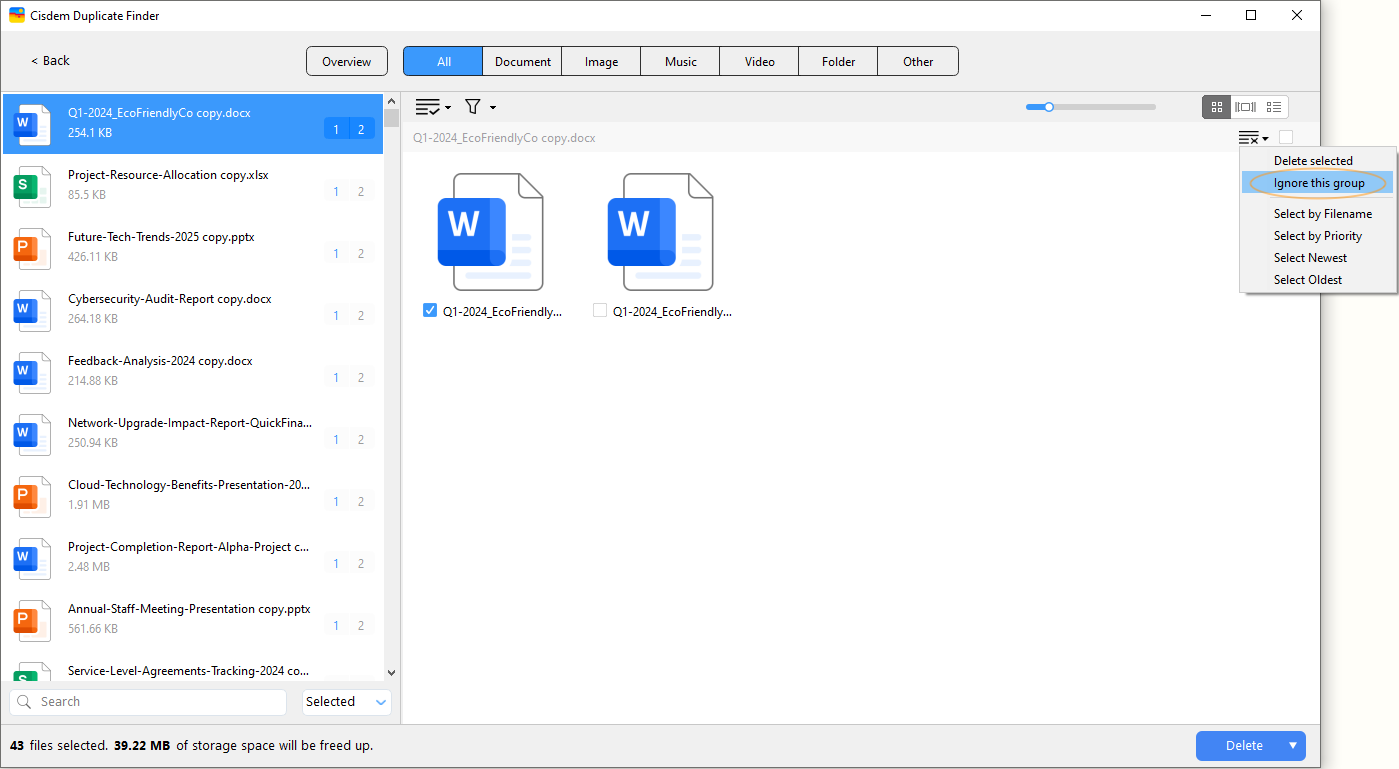
Task: Open the Selected filter dropdown
Action: click(x=346, y=702)
